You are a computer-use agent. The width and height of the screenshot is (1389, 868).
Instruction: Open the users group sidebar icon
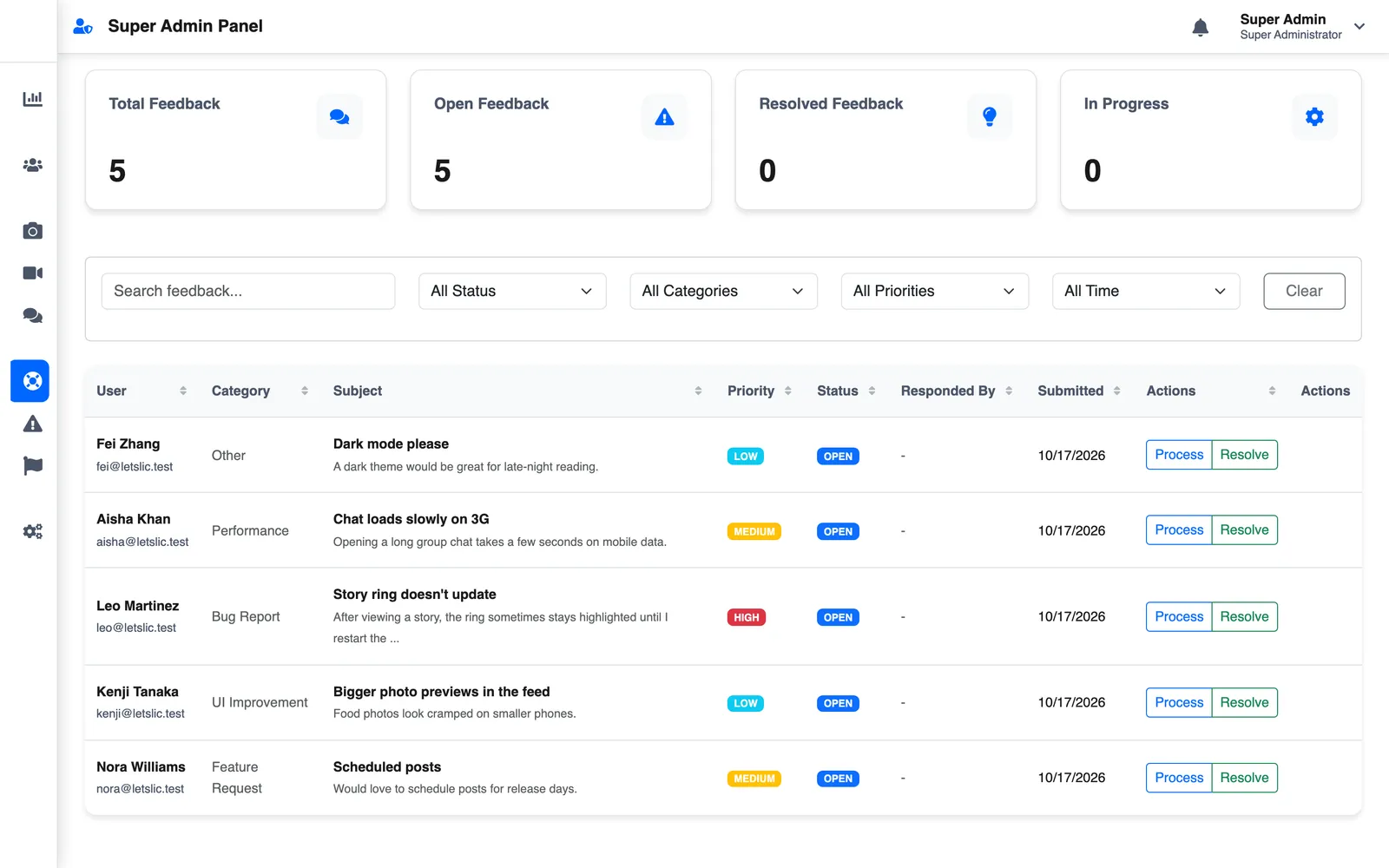coord(32,165)
